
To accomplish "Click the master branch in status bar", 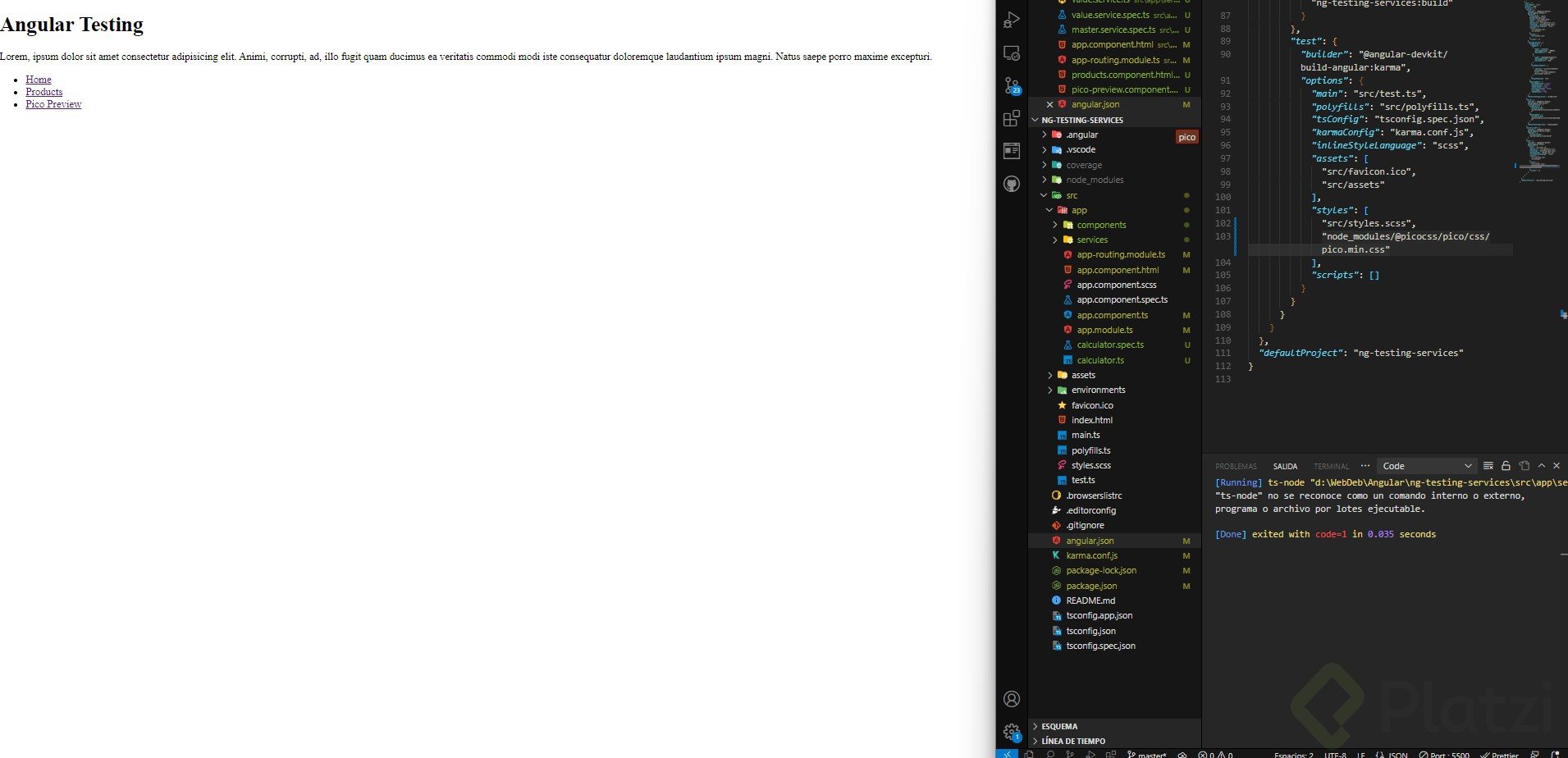I will pyautogui.click(x=1147, y=754).
